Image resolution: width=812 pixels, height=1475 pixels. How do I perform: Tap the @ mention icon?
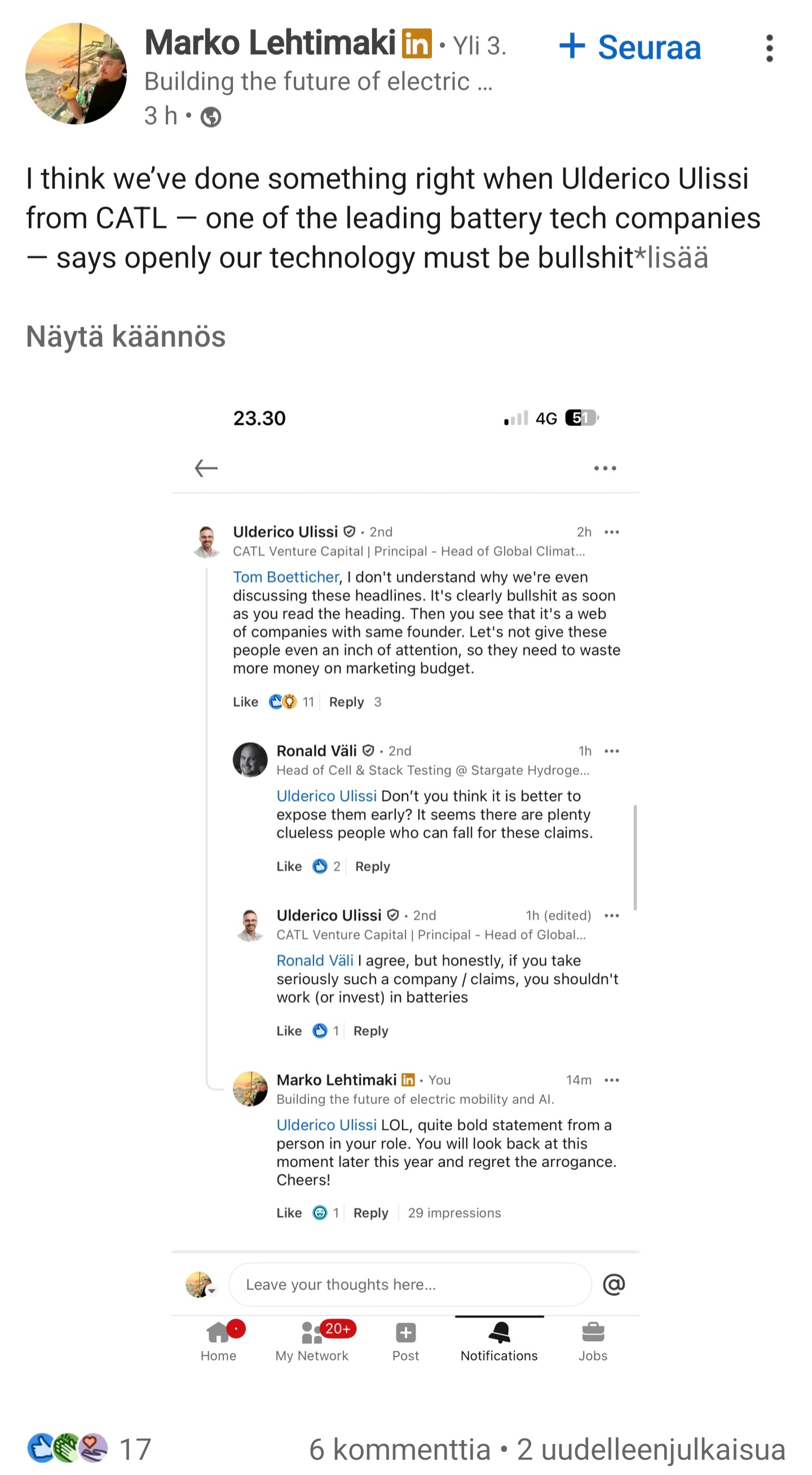[x=614, y=1284]
